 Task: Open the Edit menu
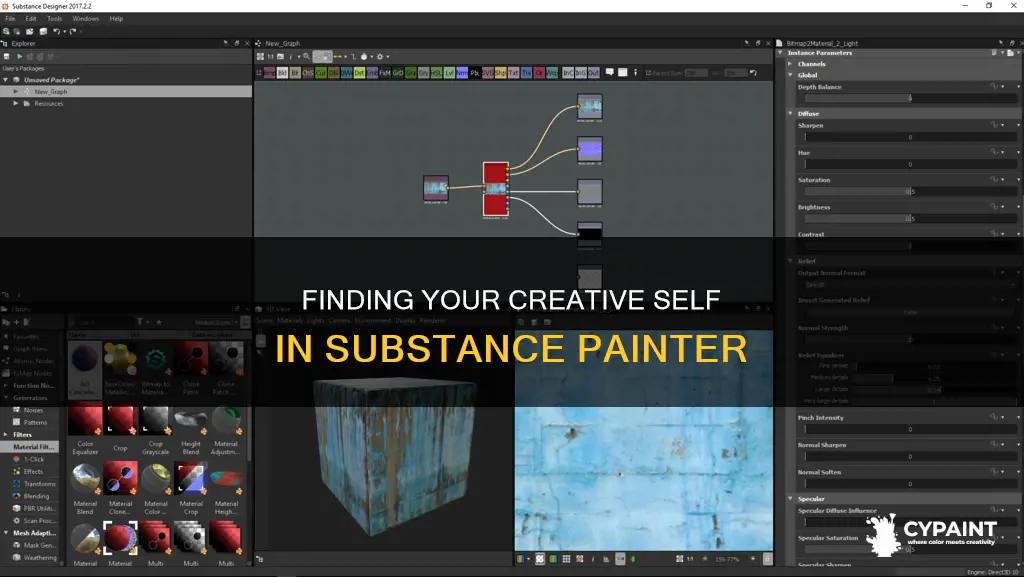[x=31, y=18]
